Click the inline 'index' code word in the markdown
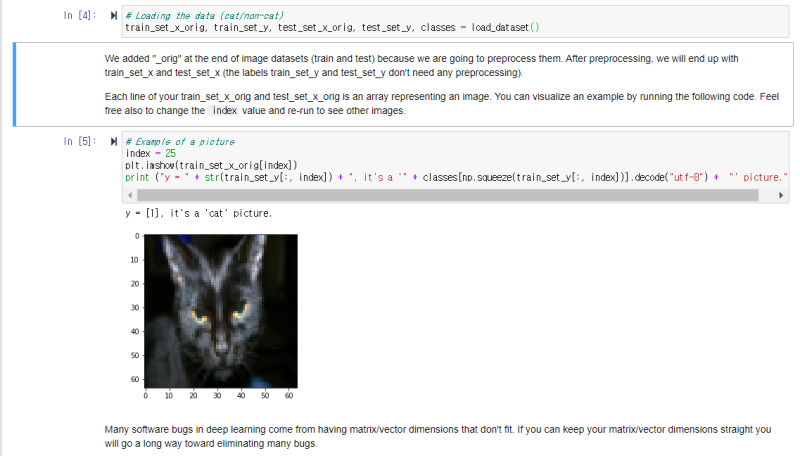 pos(224,110)
